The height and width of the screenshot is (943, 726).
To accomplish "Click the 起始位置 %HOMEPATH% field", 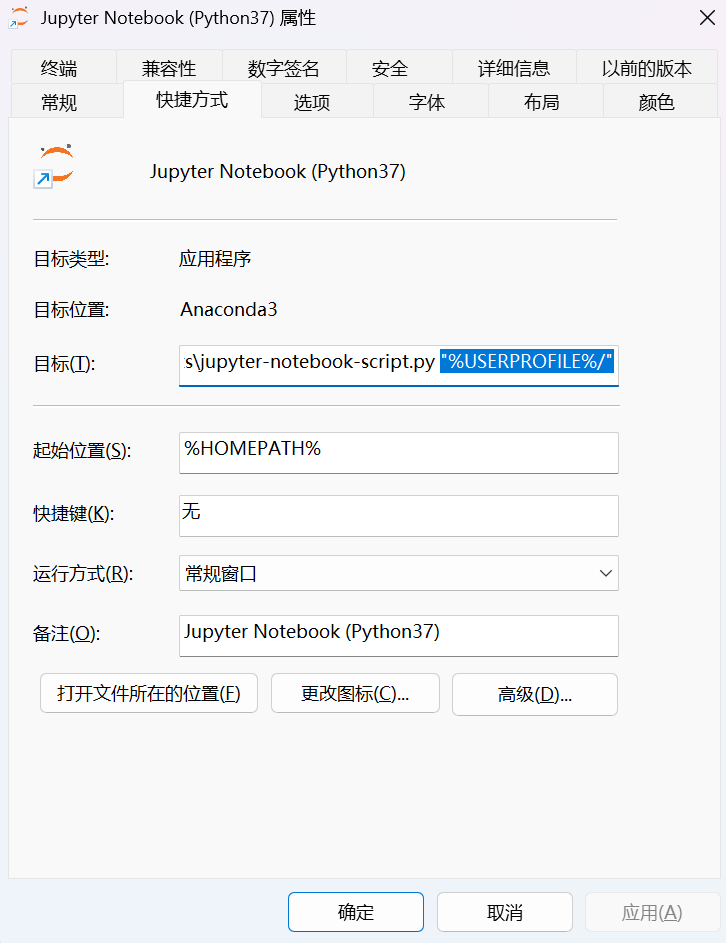I will pos(399,452).
